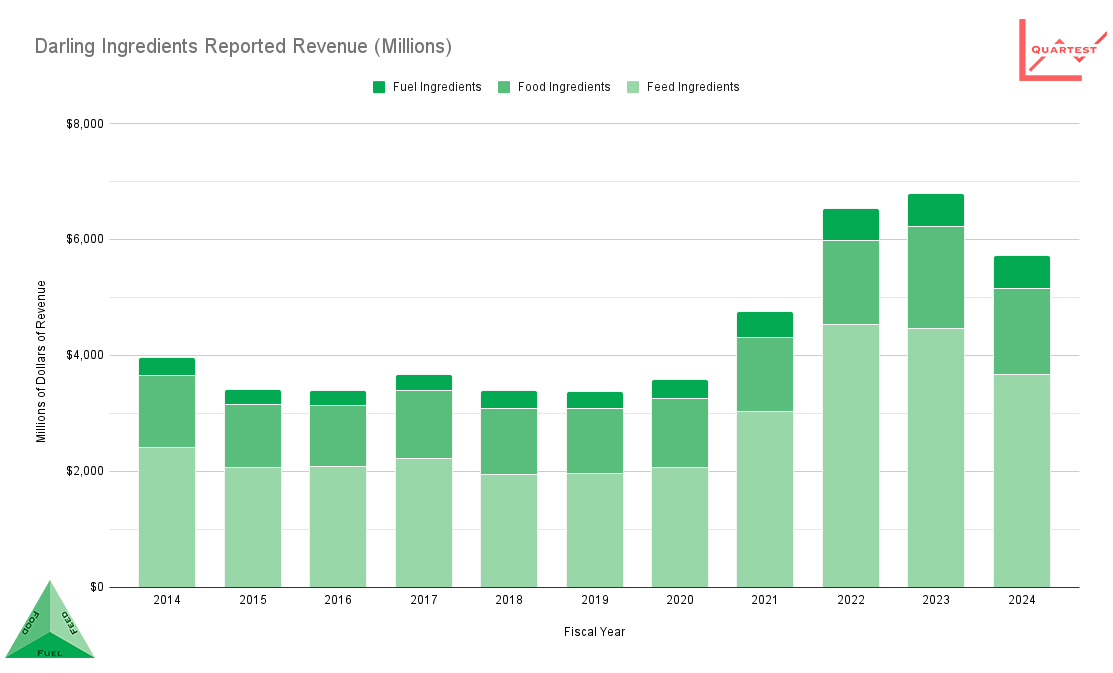Screen dimensions: 1113x673
Task: Click the '2022' year label
Action: tap(851, 600)
